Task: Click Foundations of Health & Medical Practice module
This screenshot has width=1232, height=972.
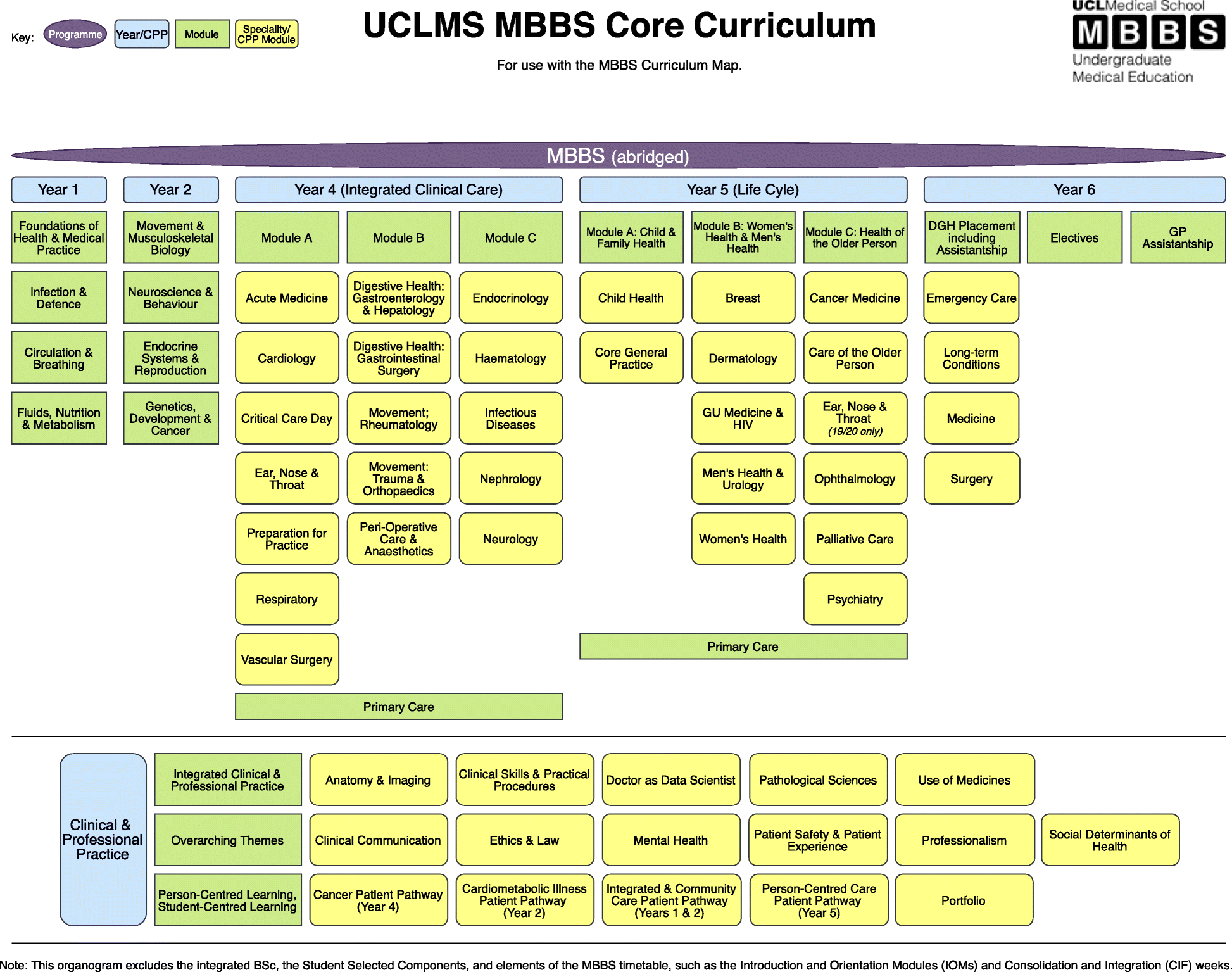Action: click(59, 237)
